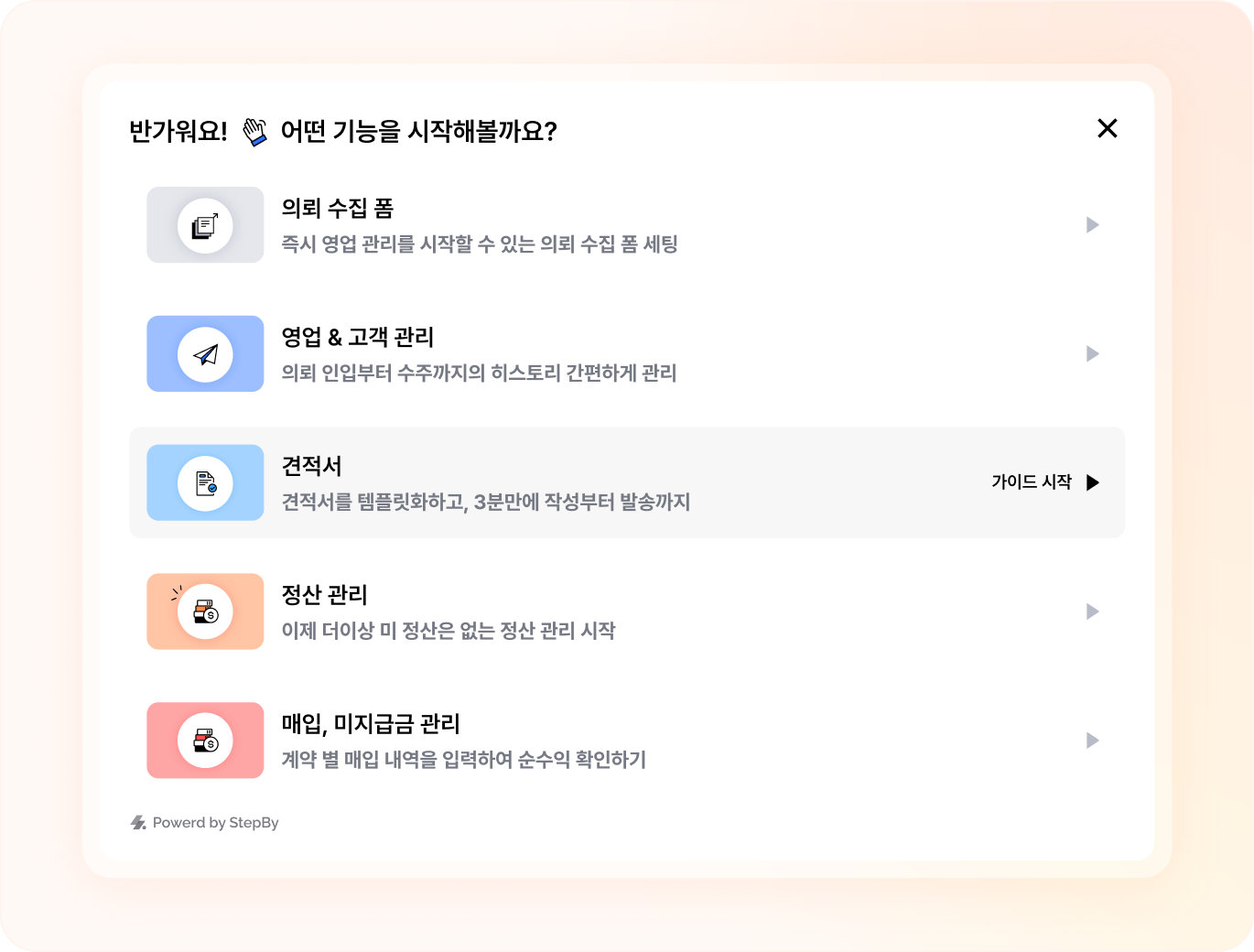Click the paper plane icon for 영업 & 고객 관리

tap(205, 354)
